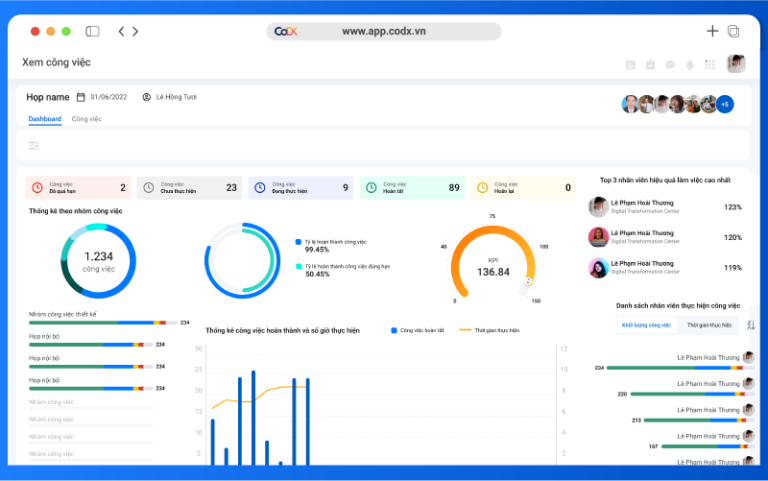This screenshot has height=481, width=768.
Task: Click the www.app.codx.vn address bar
Action: click(384, 31)
